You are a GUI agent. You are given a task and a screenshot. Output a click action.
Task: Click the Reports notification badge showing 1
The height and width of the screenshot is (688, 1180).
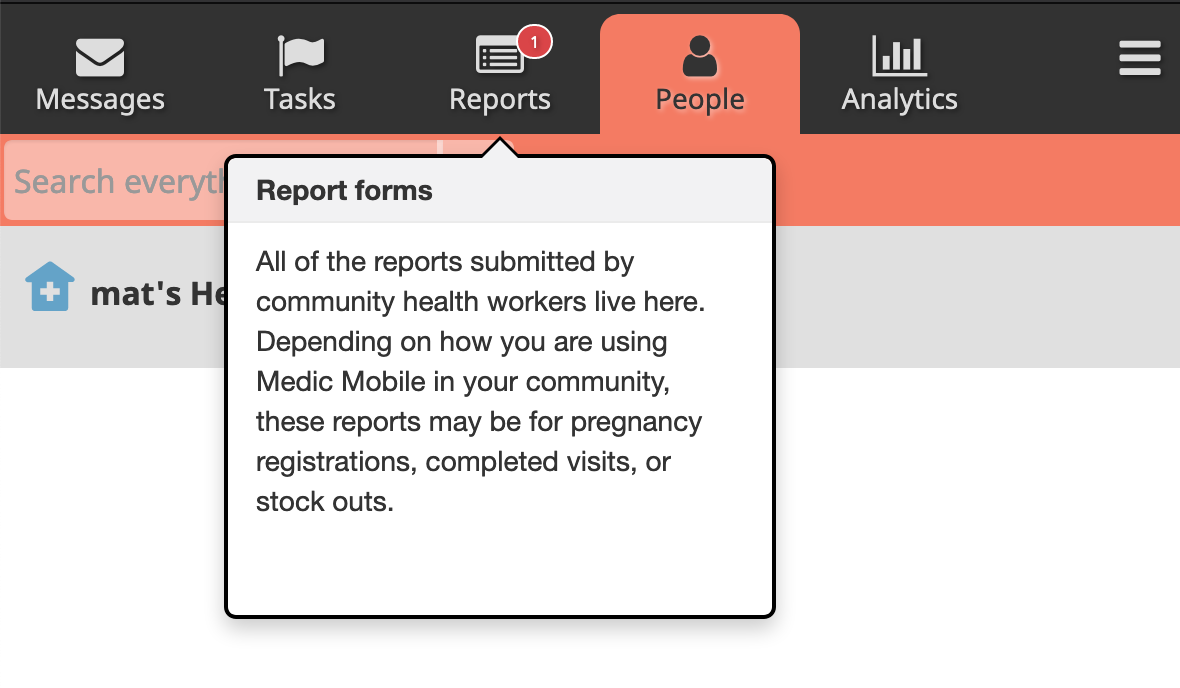click(x=534, y=42)
